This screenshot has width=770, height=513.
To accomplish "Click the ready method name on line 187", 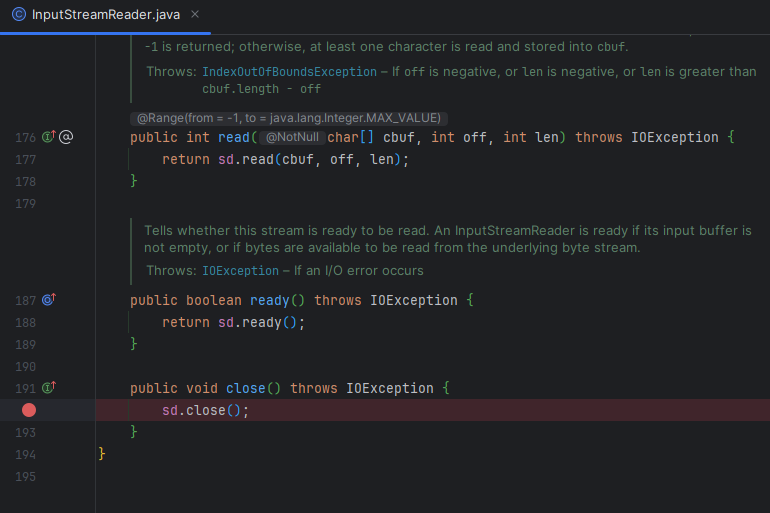I will (x=269, y=300).
